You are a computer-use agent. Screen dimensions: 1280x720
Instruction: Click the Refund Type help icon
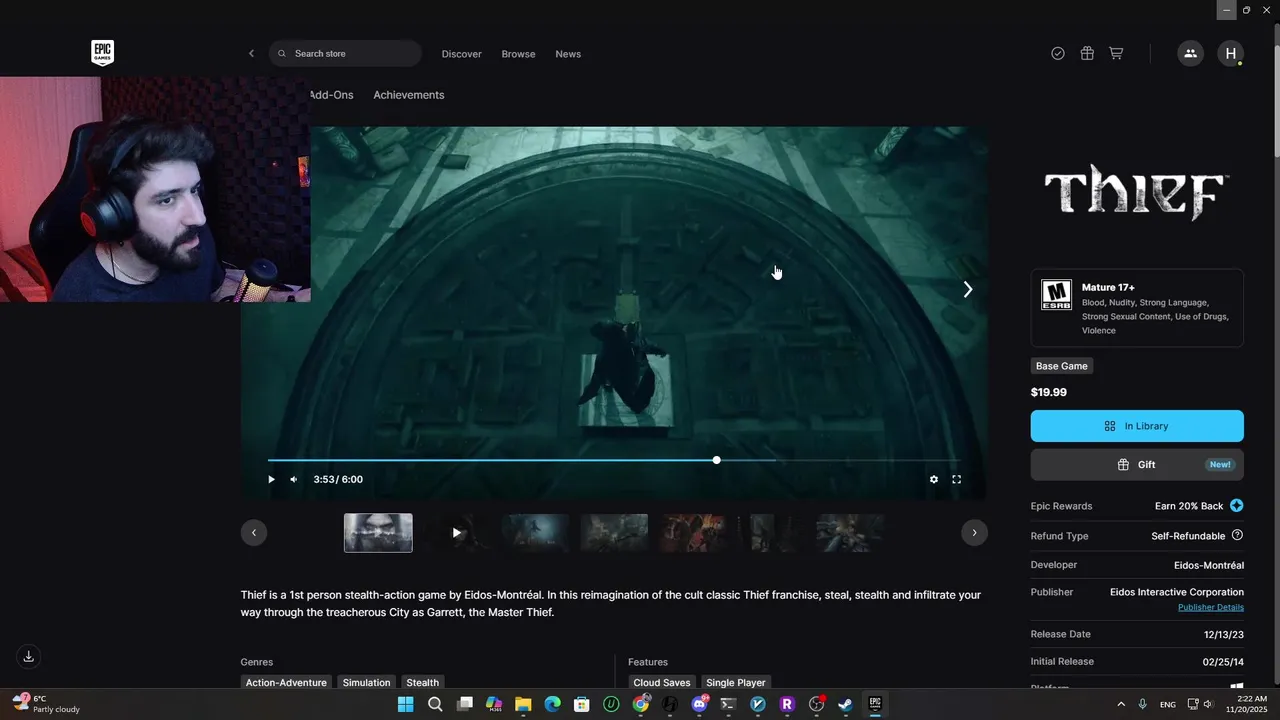1237,535
